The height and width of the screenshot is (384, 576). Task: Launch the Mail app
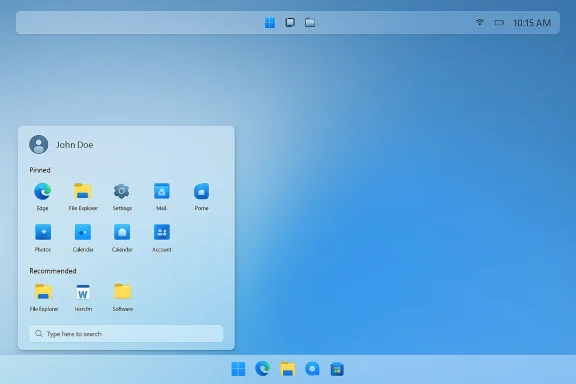tap(162, 191)
